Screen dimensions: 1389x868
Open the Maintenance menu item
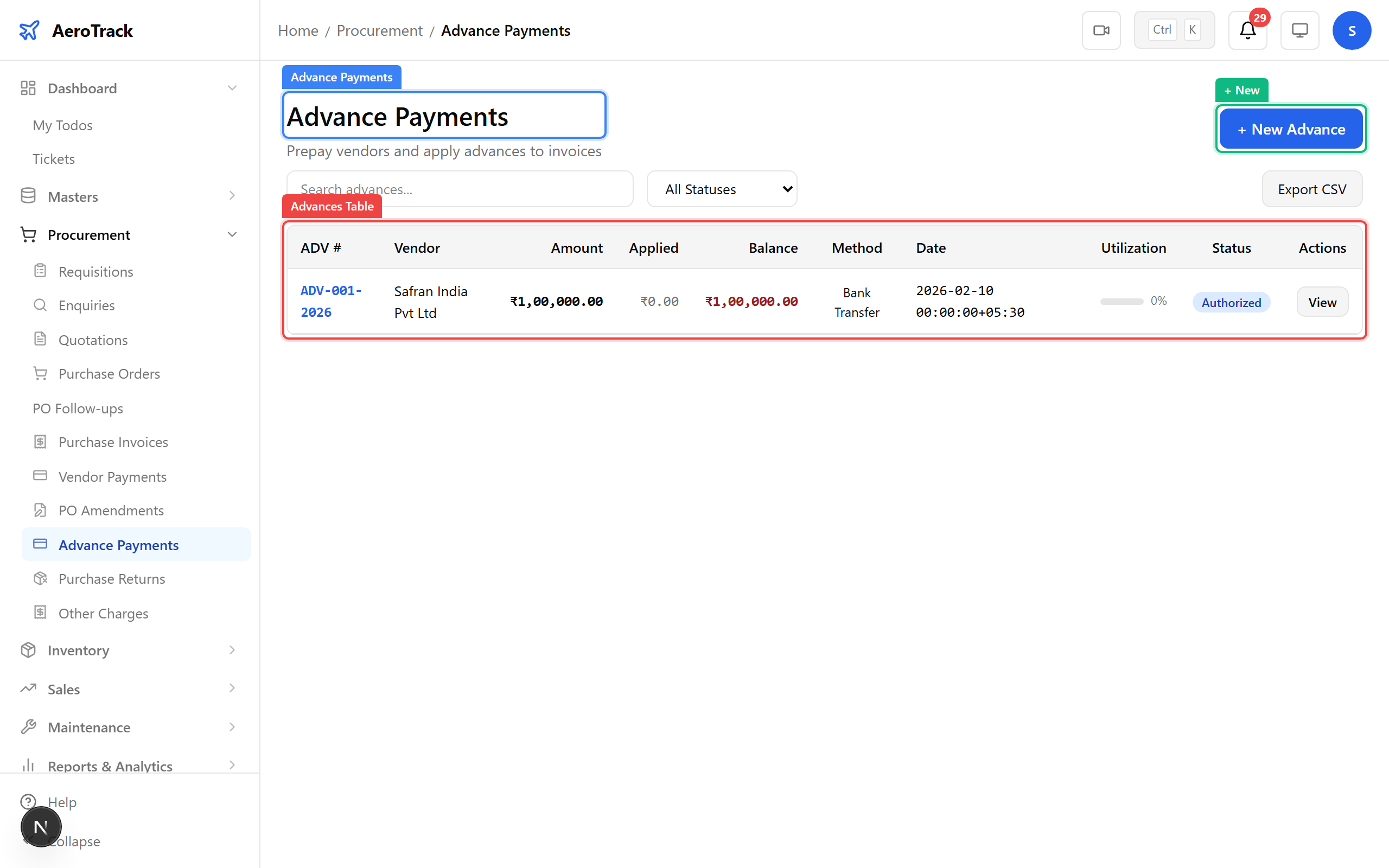coord(89,727)
